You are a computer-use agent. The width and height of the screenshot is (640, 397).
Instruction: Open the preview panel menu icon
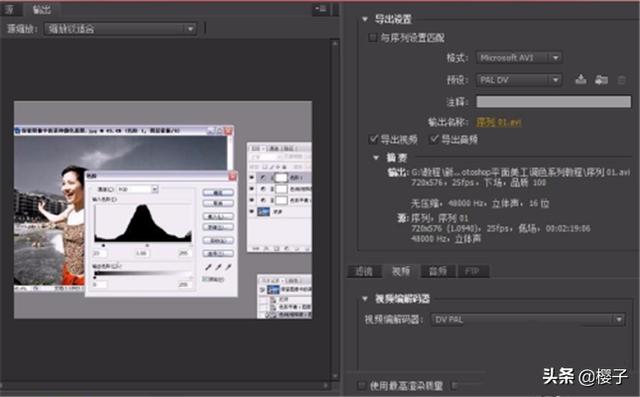[320, 9]
